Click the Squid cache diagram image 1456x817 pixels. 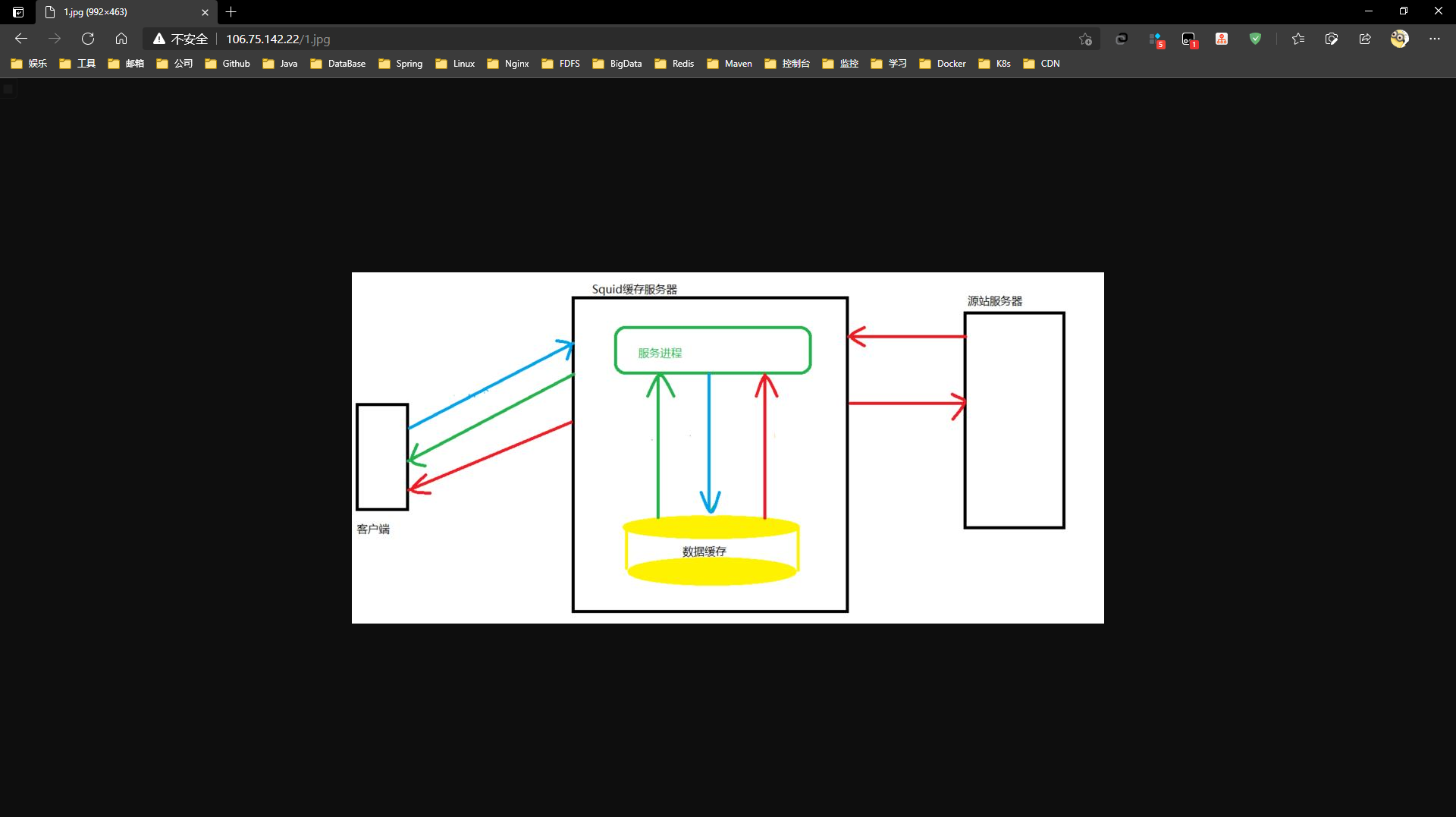[728, 448]
